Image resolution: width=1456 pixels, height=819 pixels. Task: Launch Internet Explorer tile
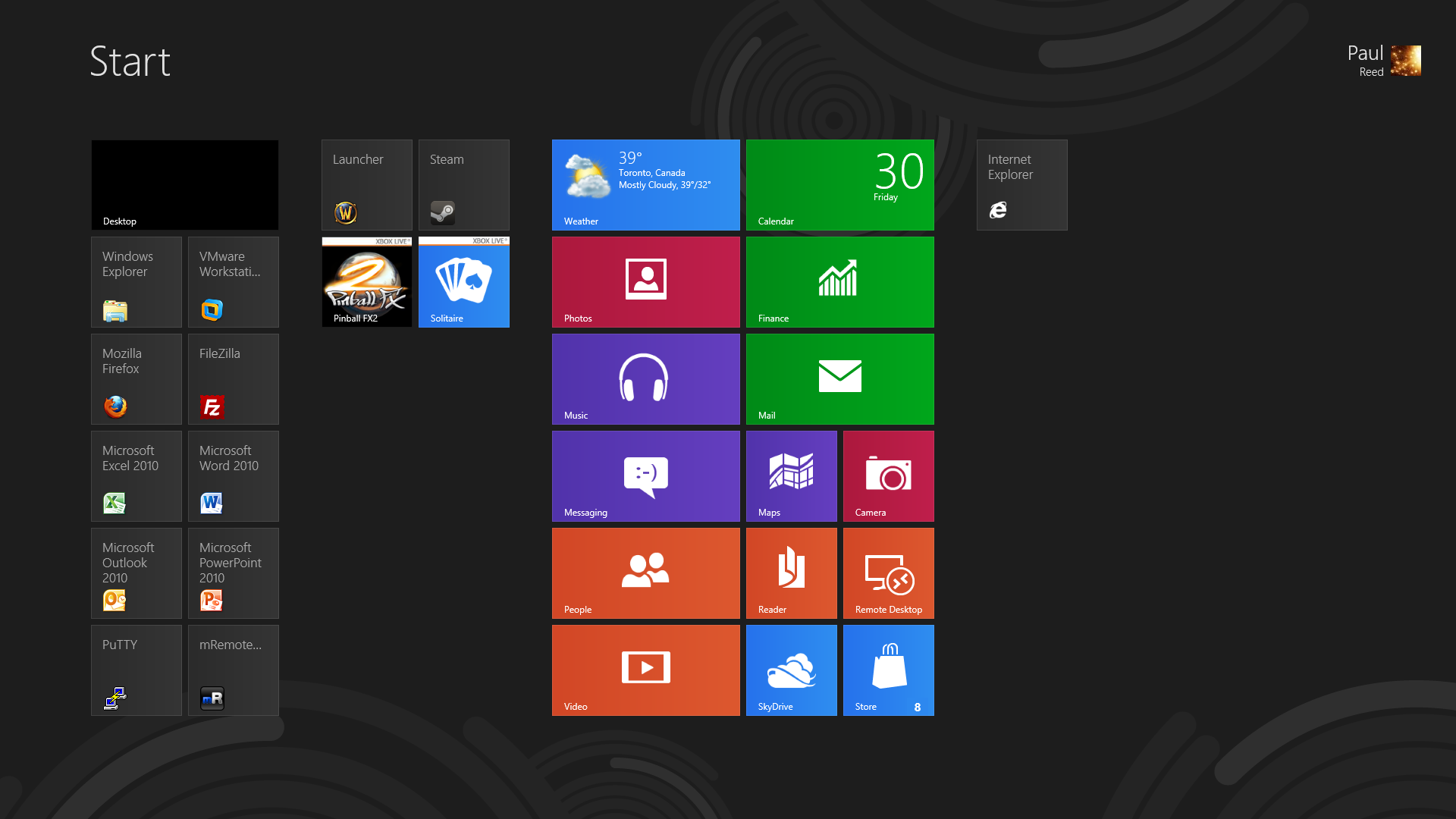[1022, 185]
